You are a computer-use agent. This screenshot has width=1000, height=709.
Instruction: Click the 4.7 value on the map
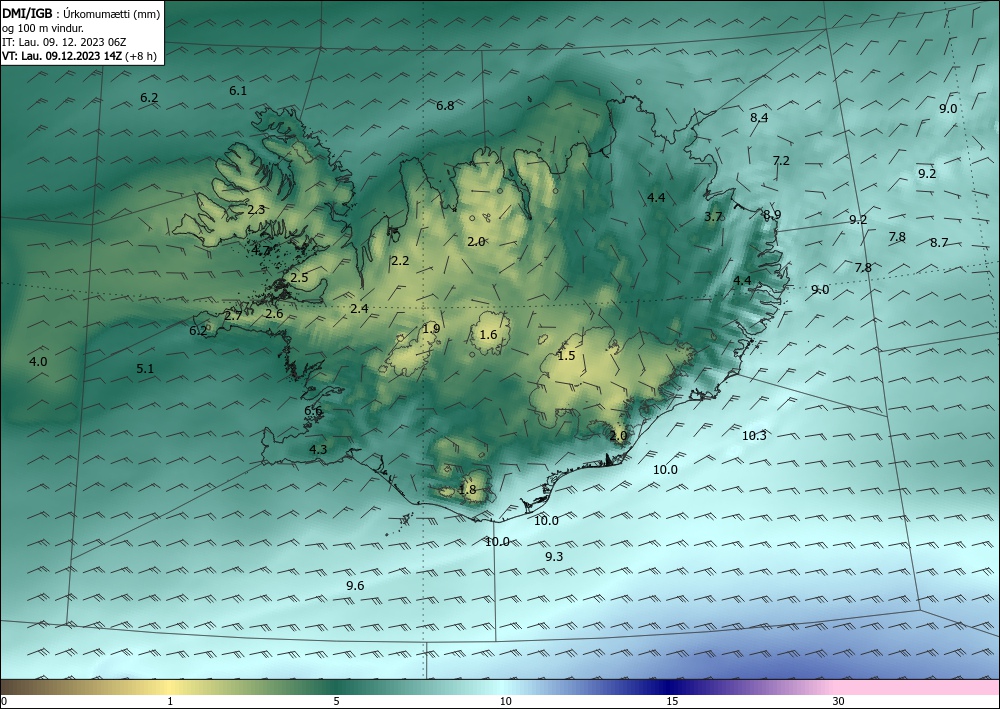pos(260,251)
